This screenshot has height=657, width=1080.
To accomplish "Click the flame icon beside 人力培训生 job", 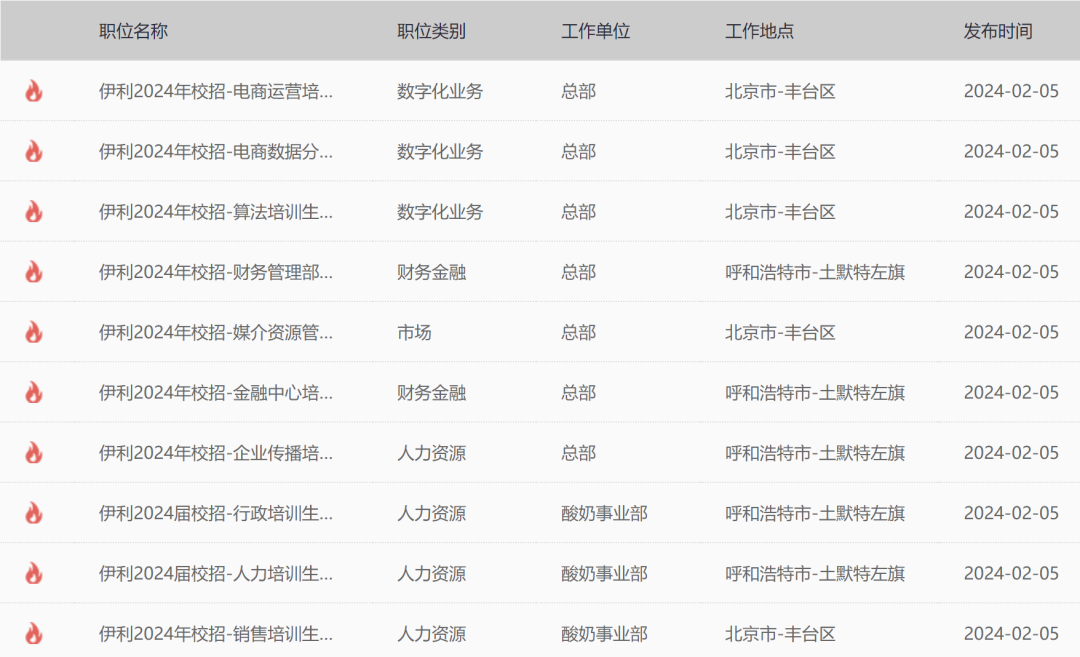I will 34,573.
